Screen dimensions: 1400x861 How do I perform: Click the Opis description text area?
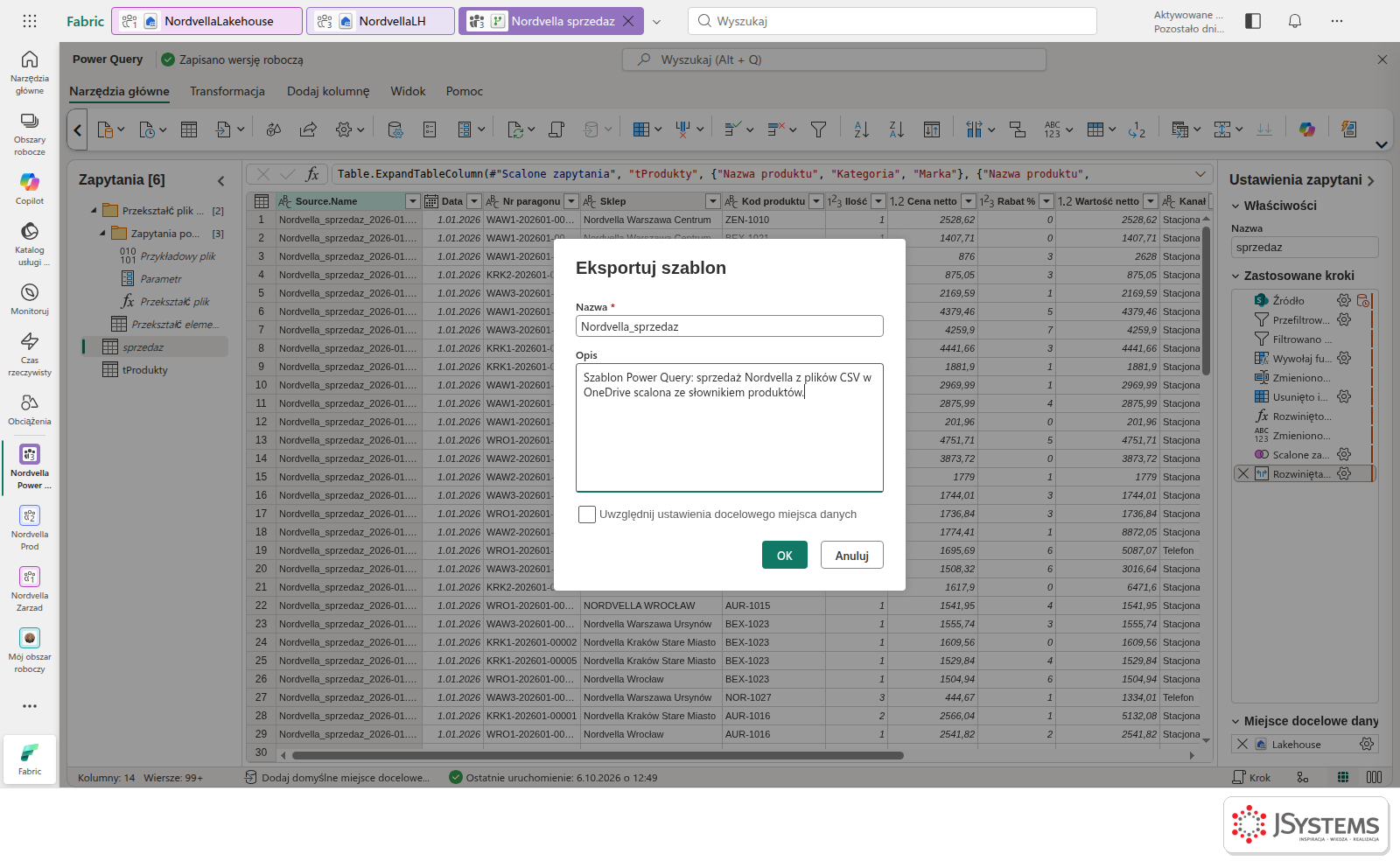coord(730,428)
